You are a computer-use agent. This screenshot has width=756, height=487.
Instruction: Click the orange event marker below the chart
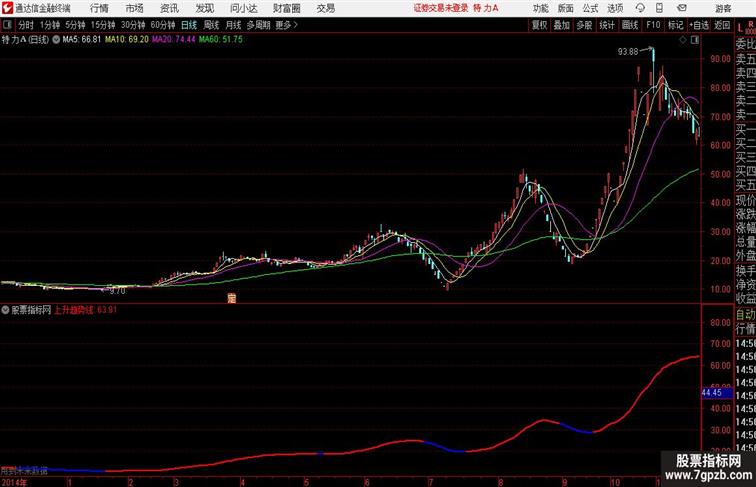[x=232, y=298]
